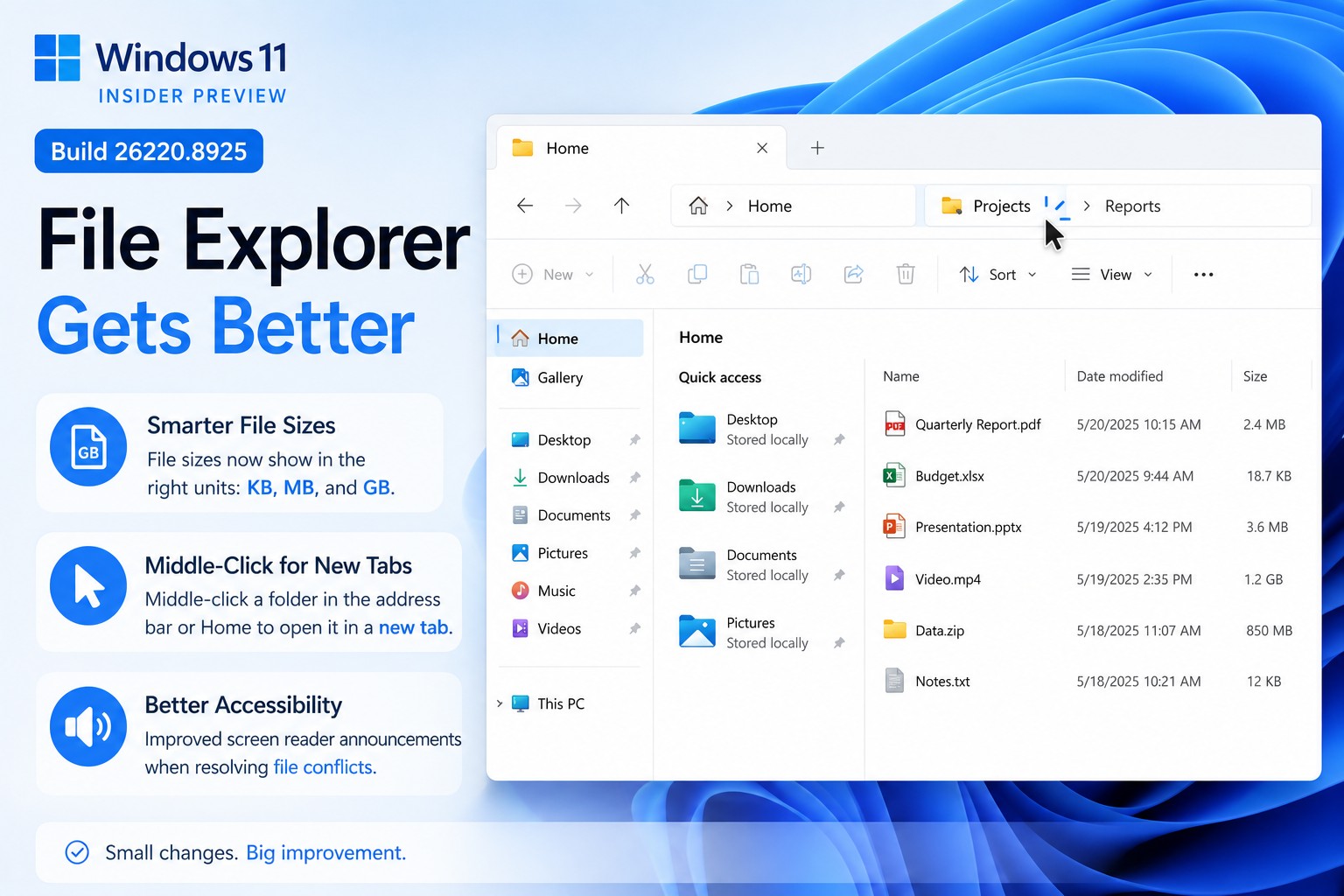Toggle pin on Quick access Downloads item

(839, 507)
